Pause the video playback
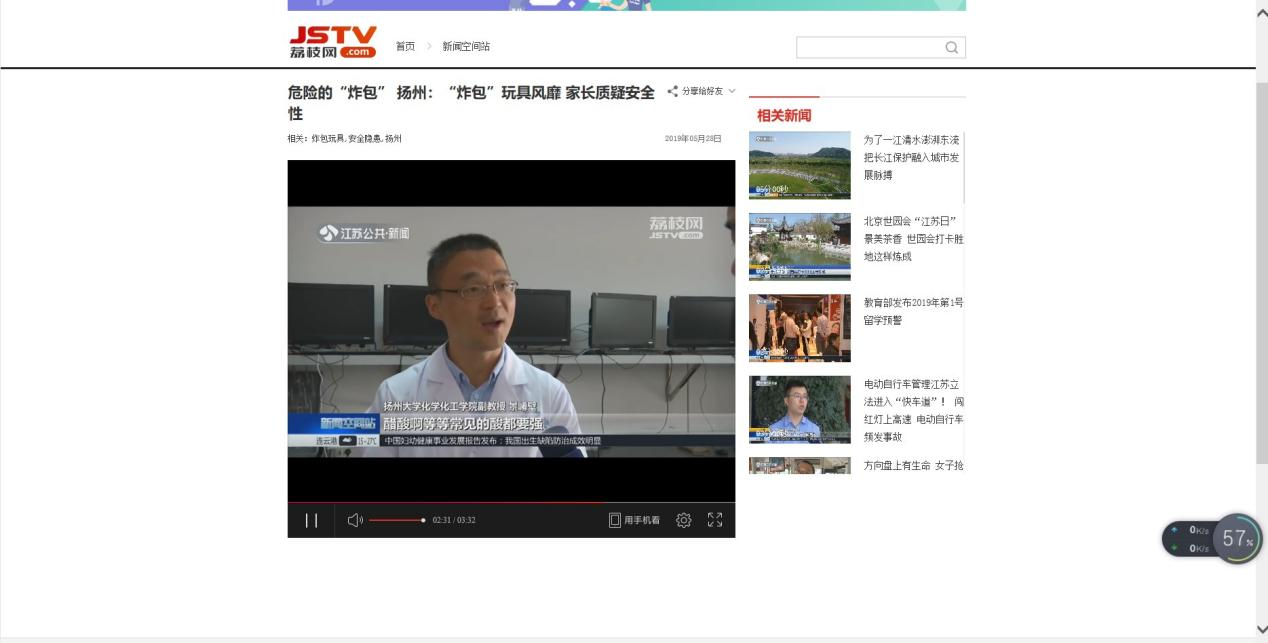Image resolution: width=1268 pixels, height=643 pixels. (x=311, y=520)
